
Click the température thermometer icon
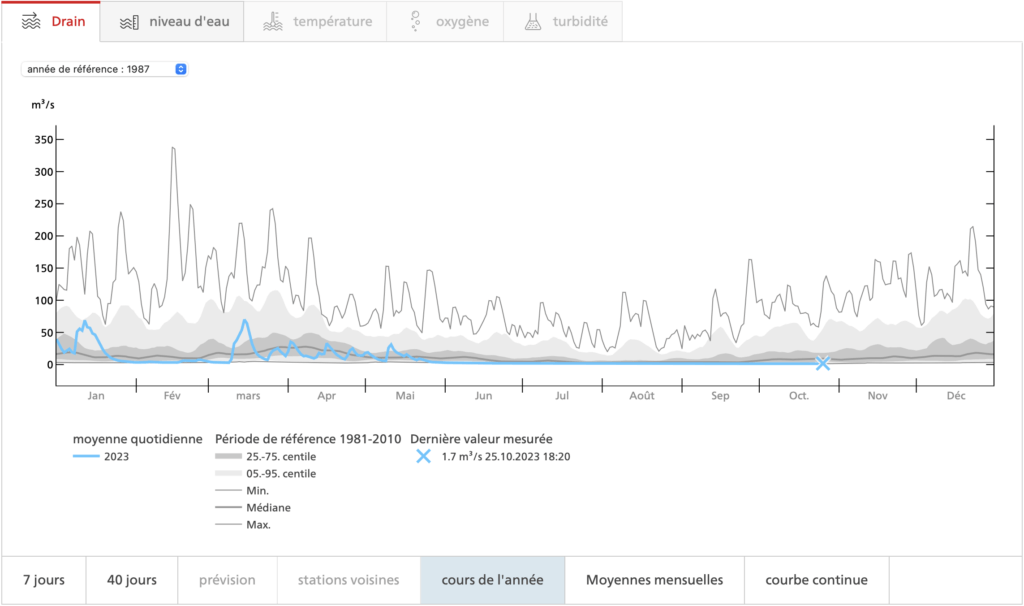(x=271, y=21)
